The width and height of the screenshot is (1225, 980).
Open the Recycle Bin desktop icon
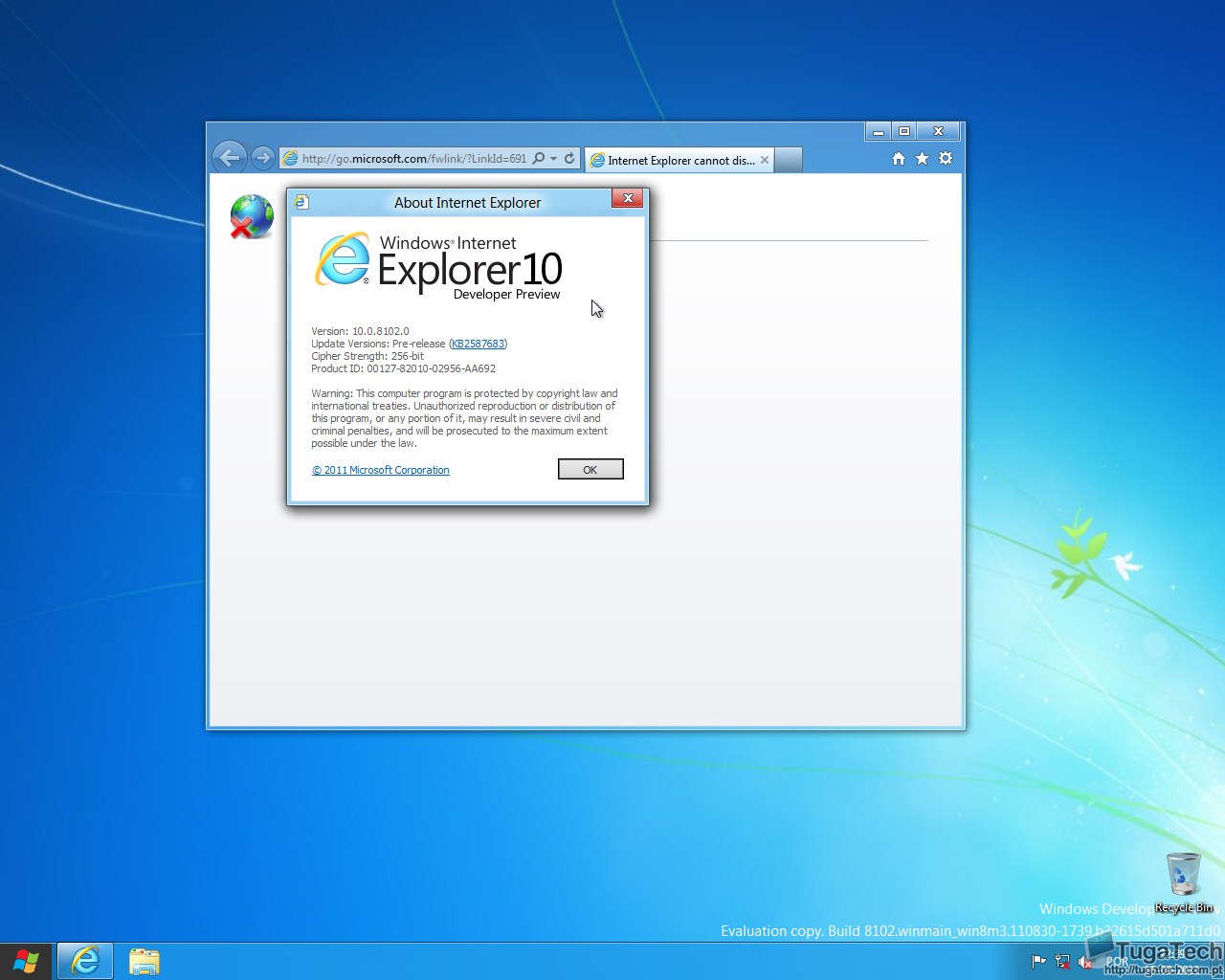1184,882
